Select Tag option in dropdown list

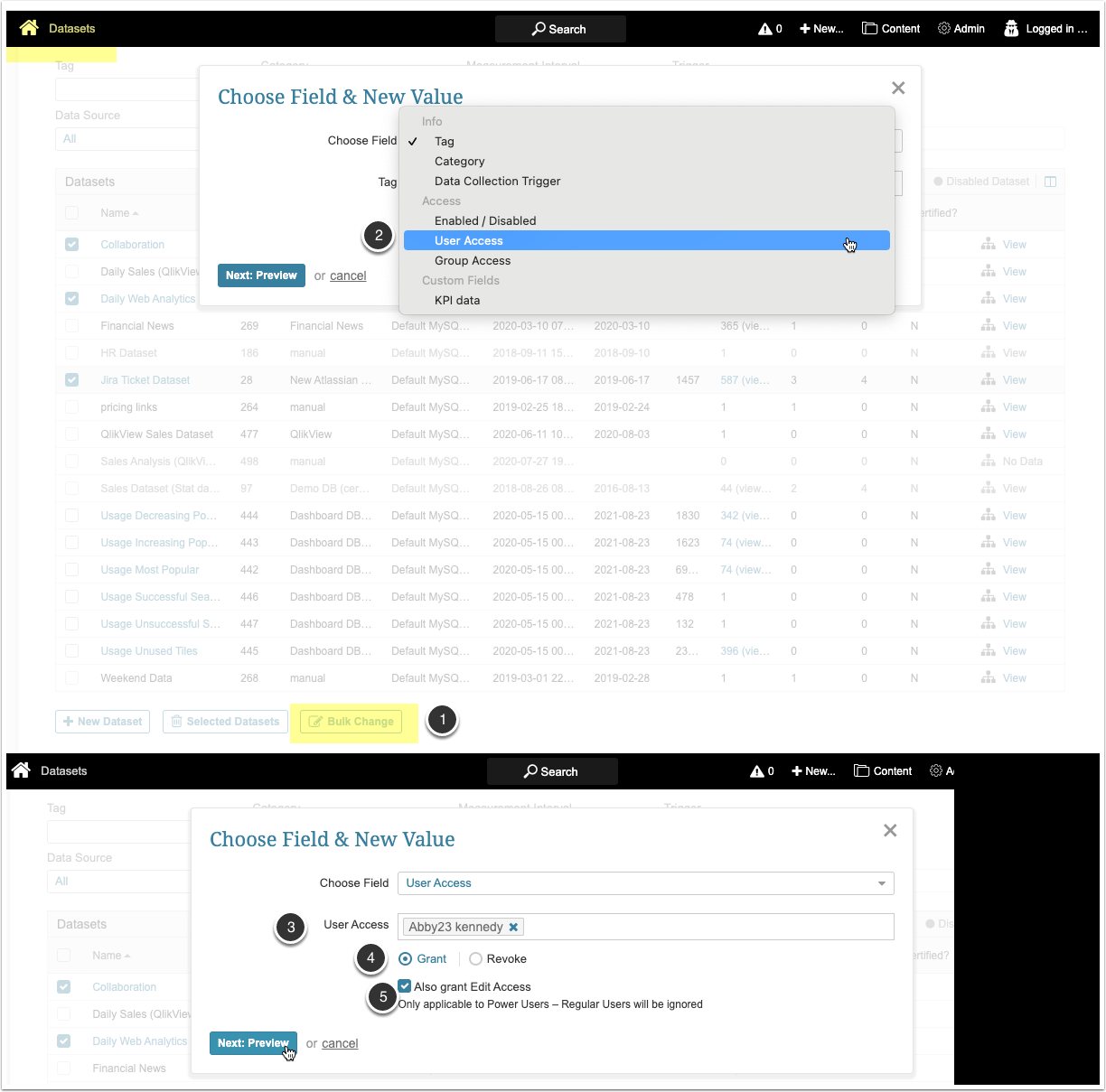coord(647,141)
